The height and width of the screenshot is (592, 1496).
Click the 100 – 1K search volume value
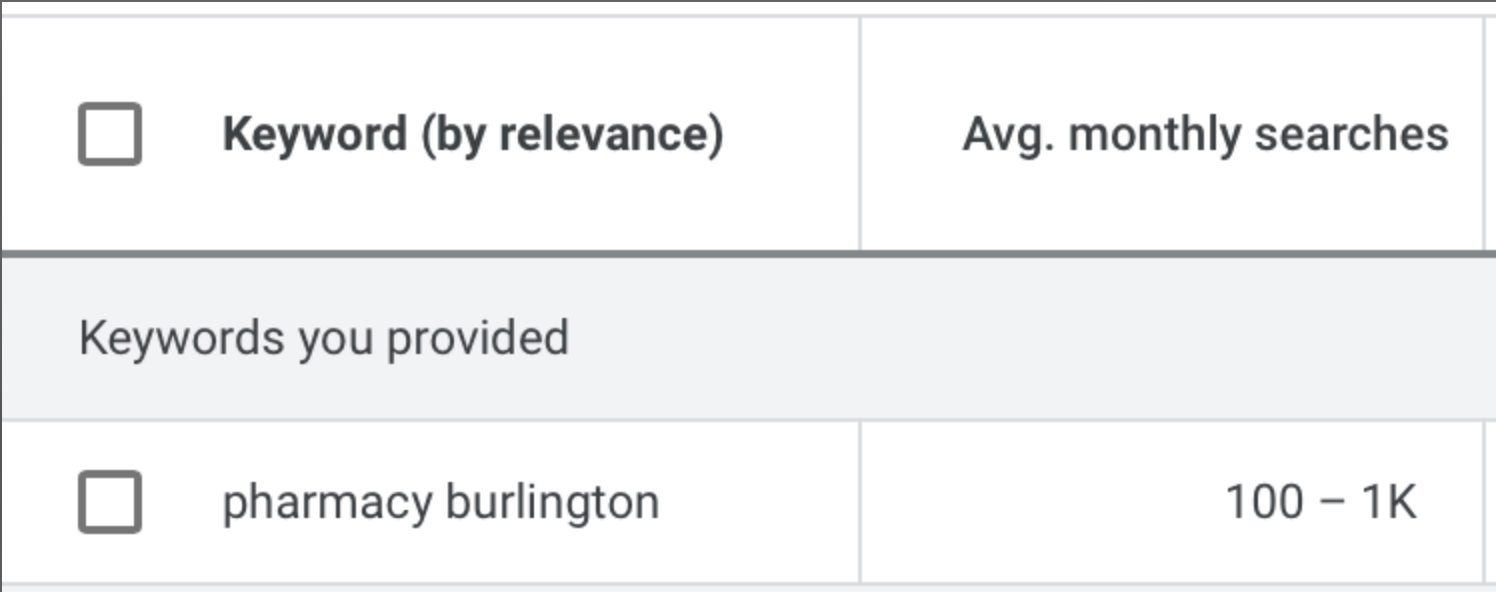point(1321,502)
